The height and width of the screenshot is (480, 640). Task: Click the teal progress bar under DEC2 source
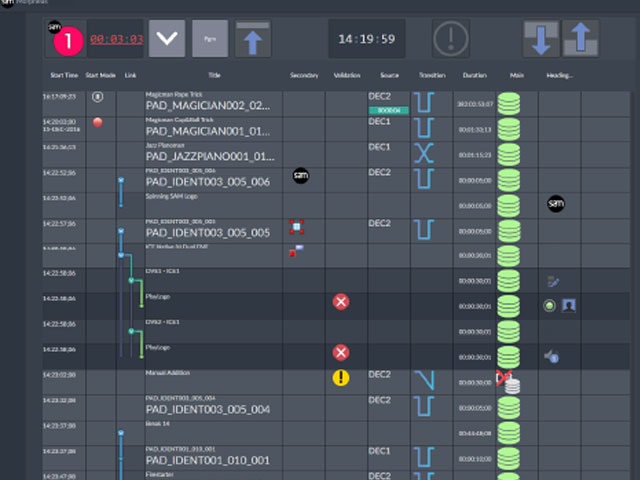385,110
